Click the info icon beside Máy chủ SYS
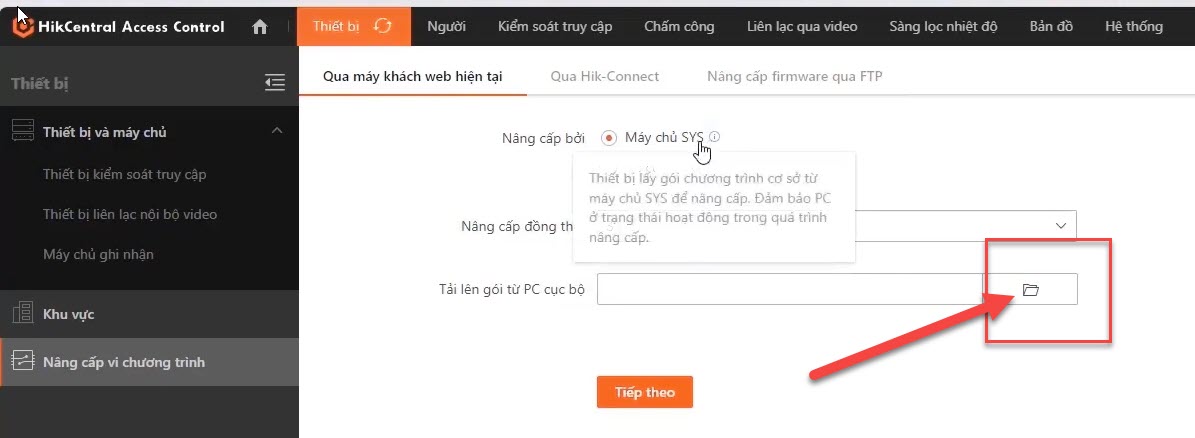 [x=714, y=137]
